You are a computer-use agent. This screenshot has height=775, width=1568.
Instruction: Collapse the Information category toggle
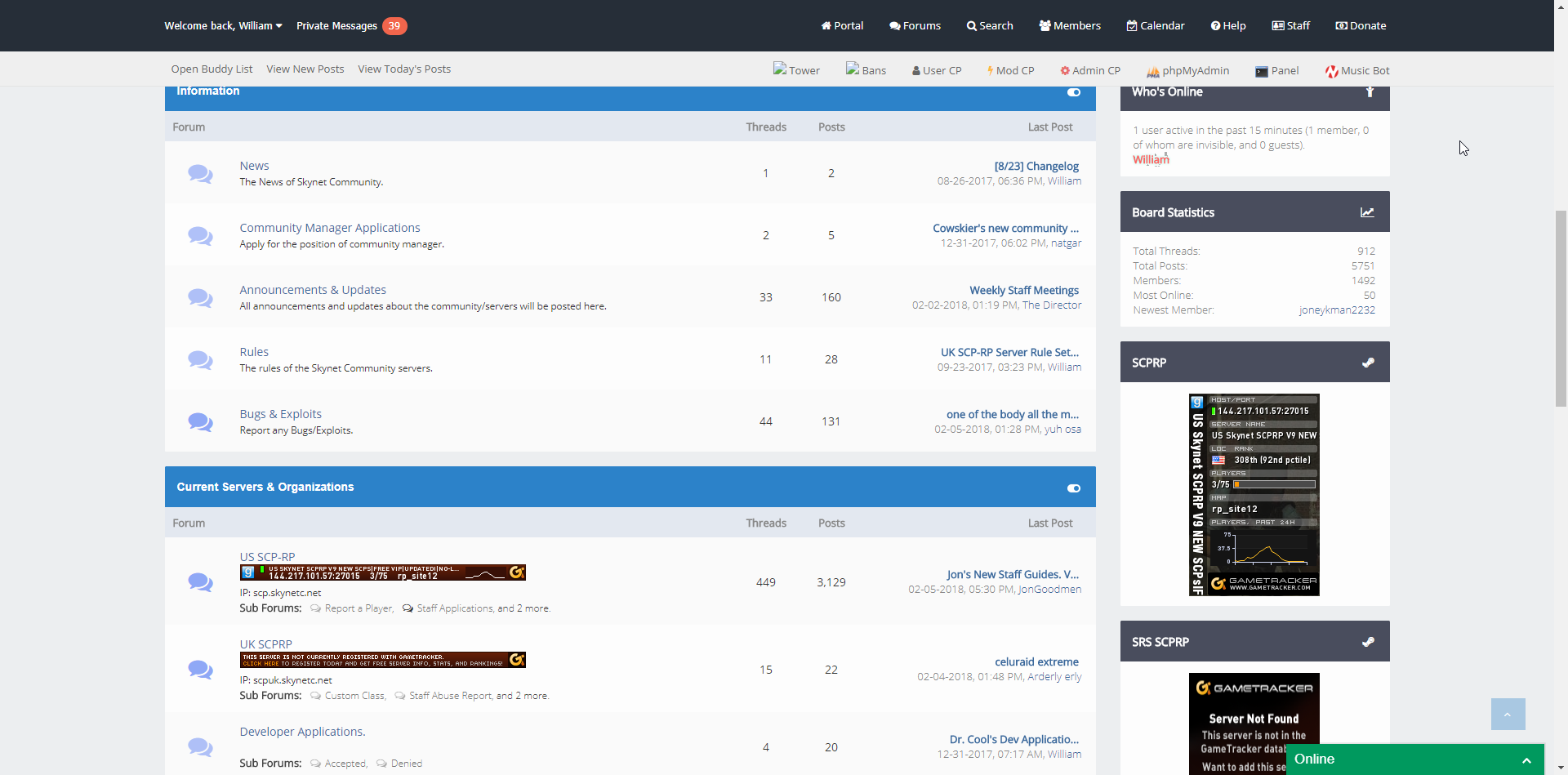coord(1074,92)
